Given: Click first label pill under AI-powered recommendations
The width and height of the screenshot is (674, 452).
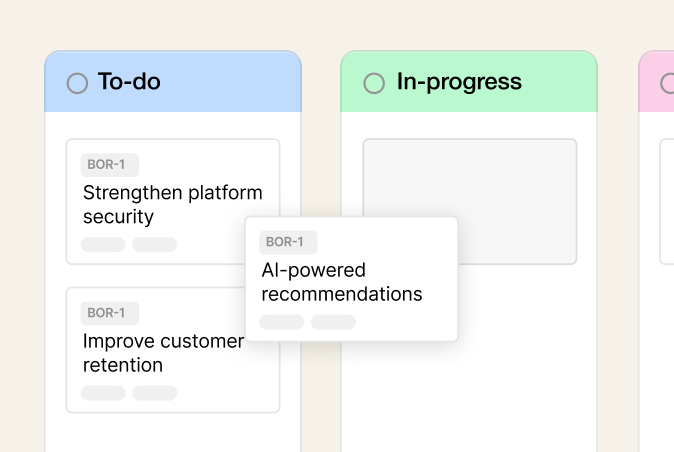Looking at the screenshot, I should (x=282, y=322).
